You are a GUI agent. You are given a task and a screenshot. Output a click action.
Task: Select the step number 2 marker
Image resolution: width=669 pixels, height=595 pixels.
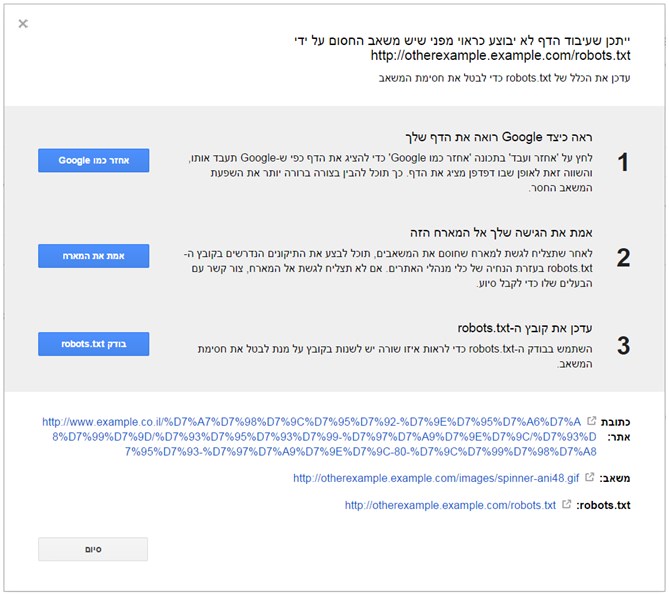[622, 258]
